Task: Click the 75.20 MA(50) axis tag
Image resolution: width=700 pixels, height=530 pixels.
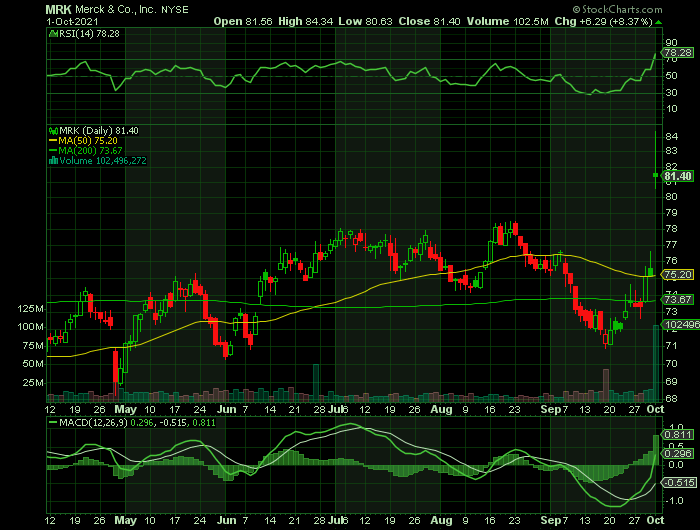Action: pos(678,275)
